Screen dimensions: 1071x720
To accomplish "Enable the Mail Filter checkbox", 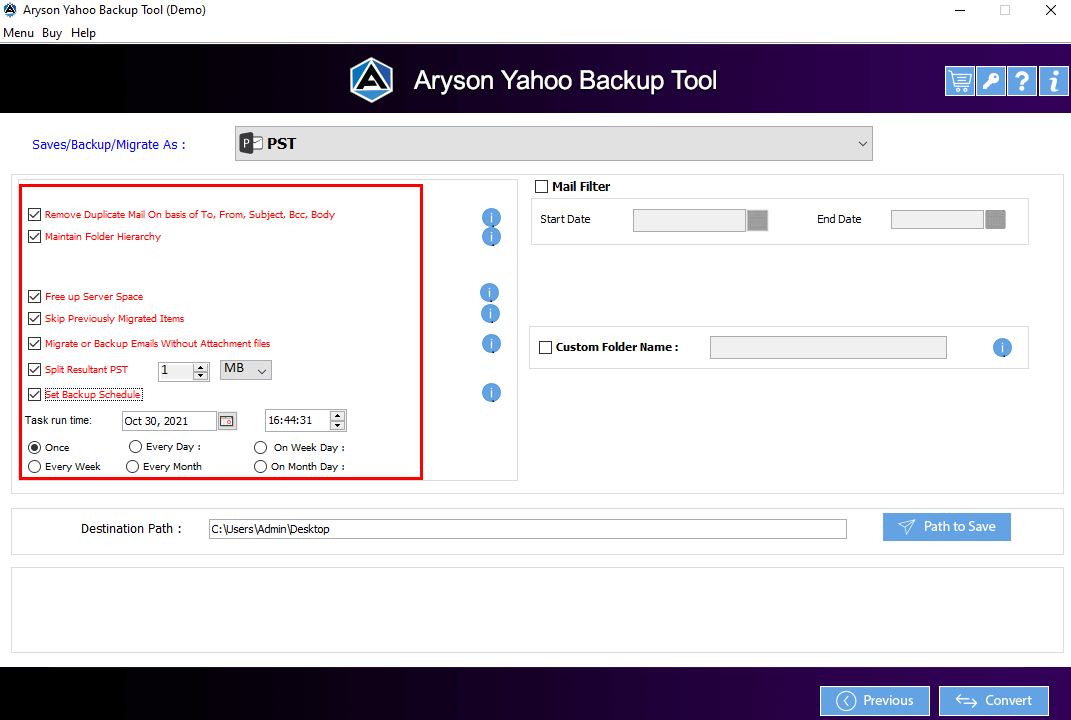I will tap(542, 186).
